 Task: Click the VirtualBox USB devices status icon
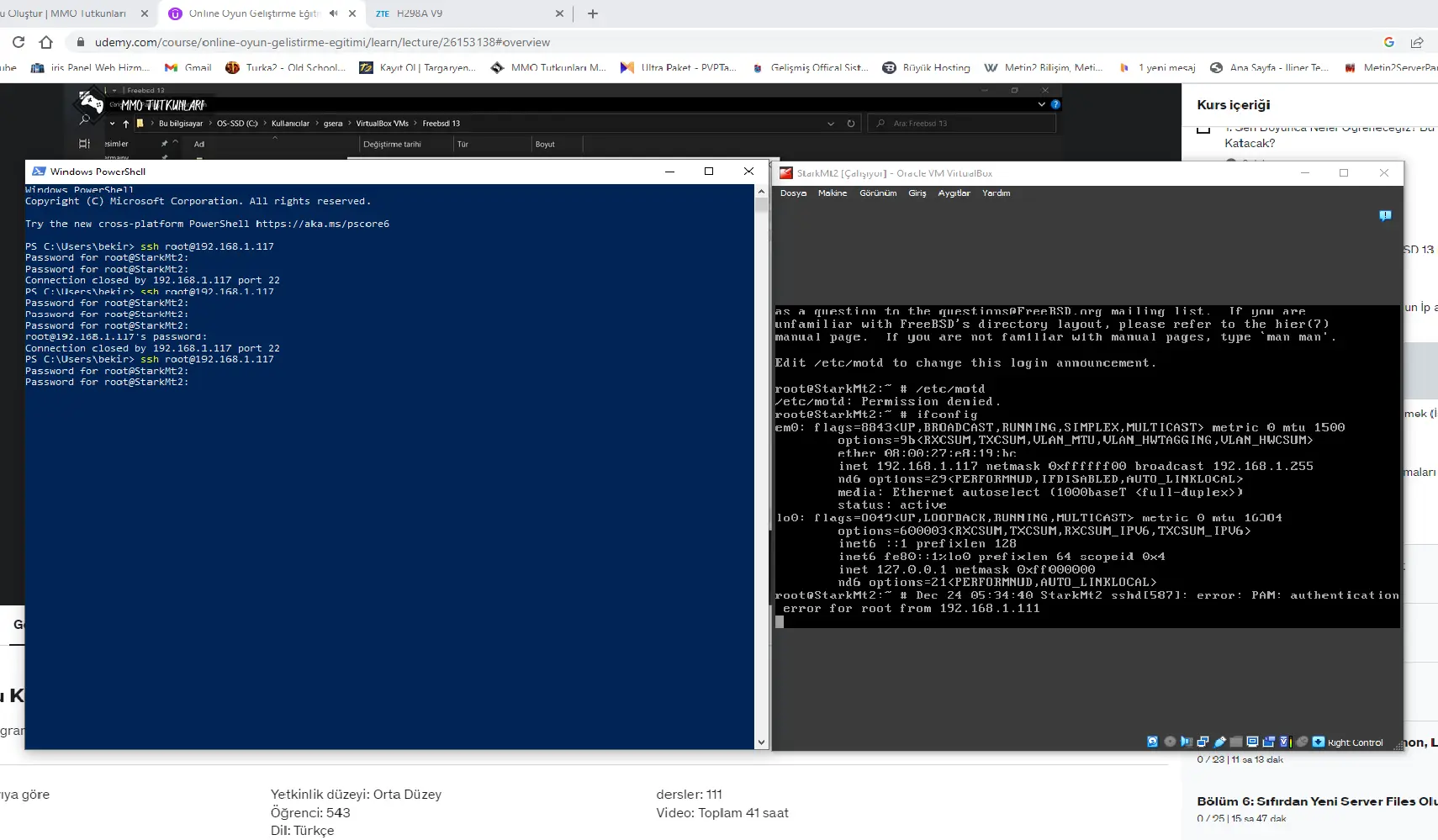[1219, 742]
